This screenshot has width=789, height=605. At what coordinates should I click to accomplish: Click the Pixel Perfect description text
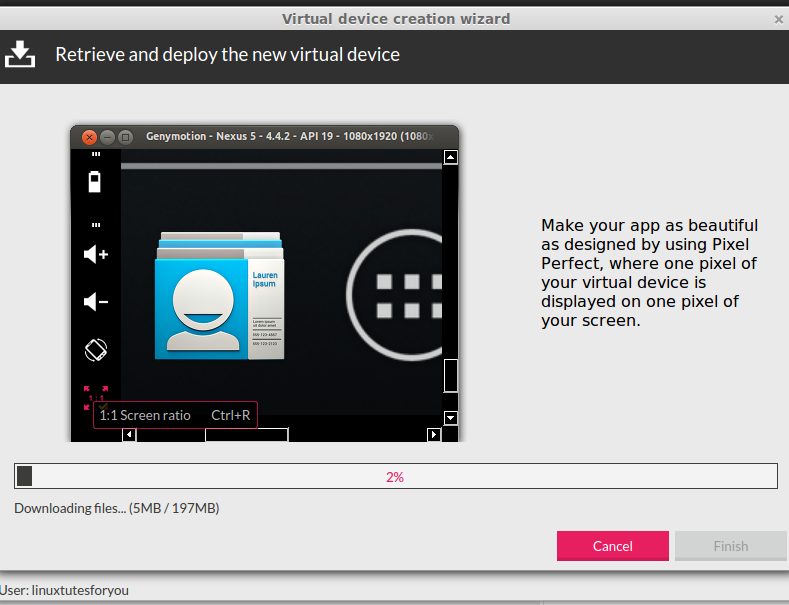649,273
